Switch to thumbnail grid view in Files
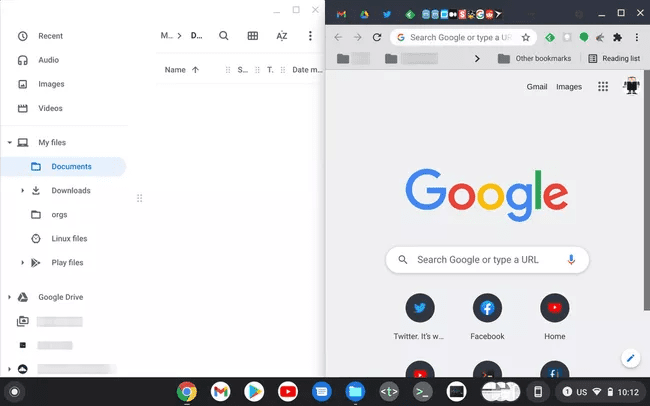 click(x=252, y=36)
